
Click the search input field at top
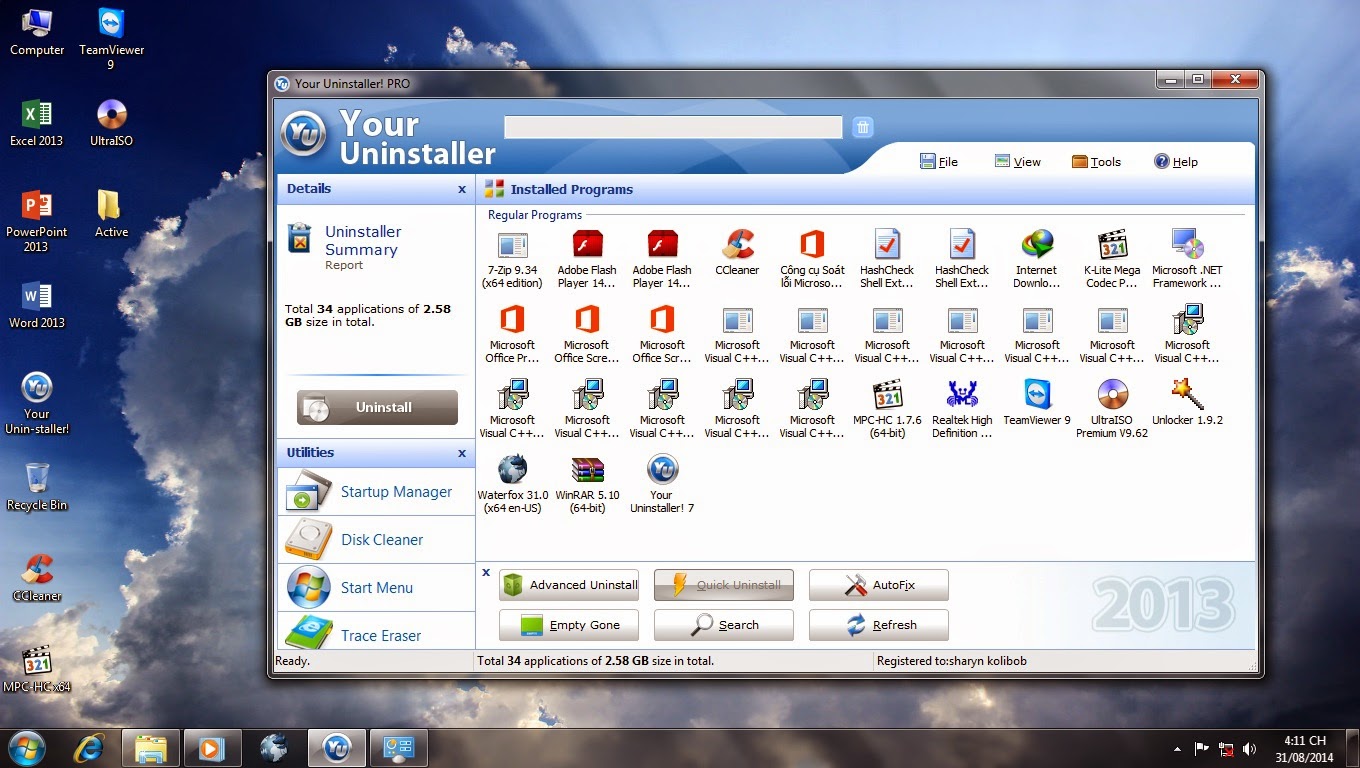click(x=673, y=127)
